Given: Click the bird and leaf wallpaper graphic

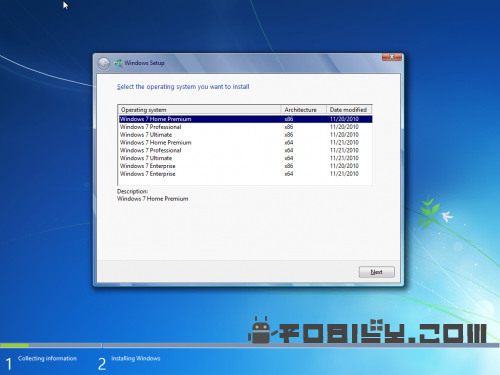Looking at the screenshot, I should pyautogui.click(x=435, y=212).
